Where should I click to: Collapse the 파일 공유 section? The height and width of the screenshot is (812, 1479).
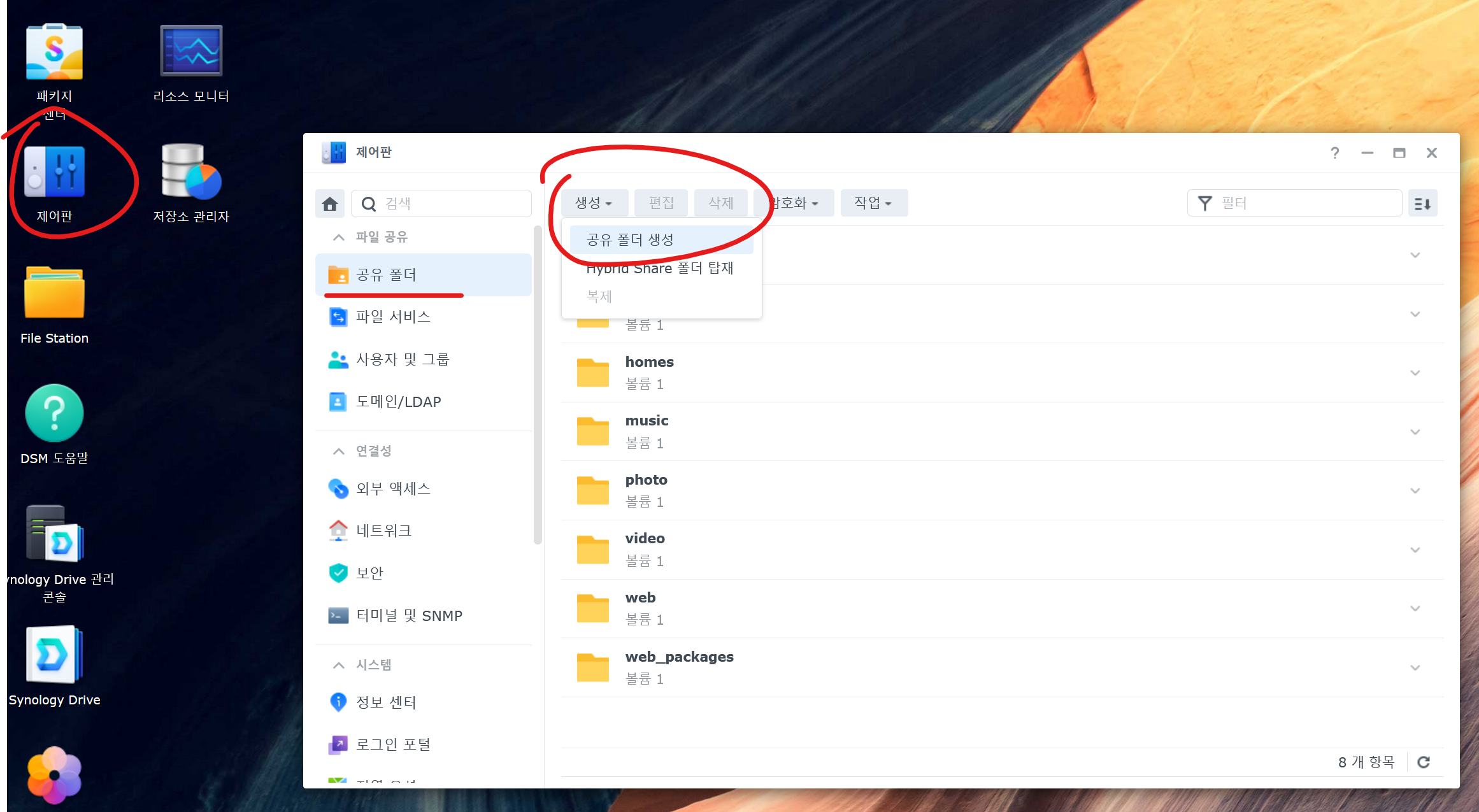coord(339,237)
